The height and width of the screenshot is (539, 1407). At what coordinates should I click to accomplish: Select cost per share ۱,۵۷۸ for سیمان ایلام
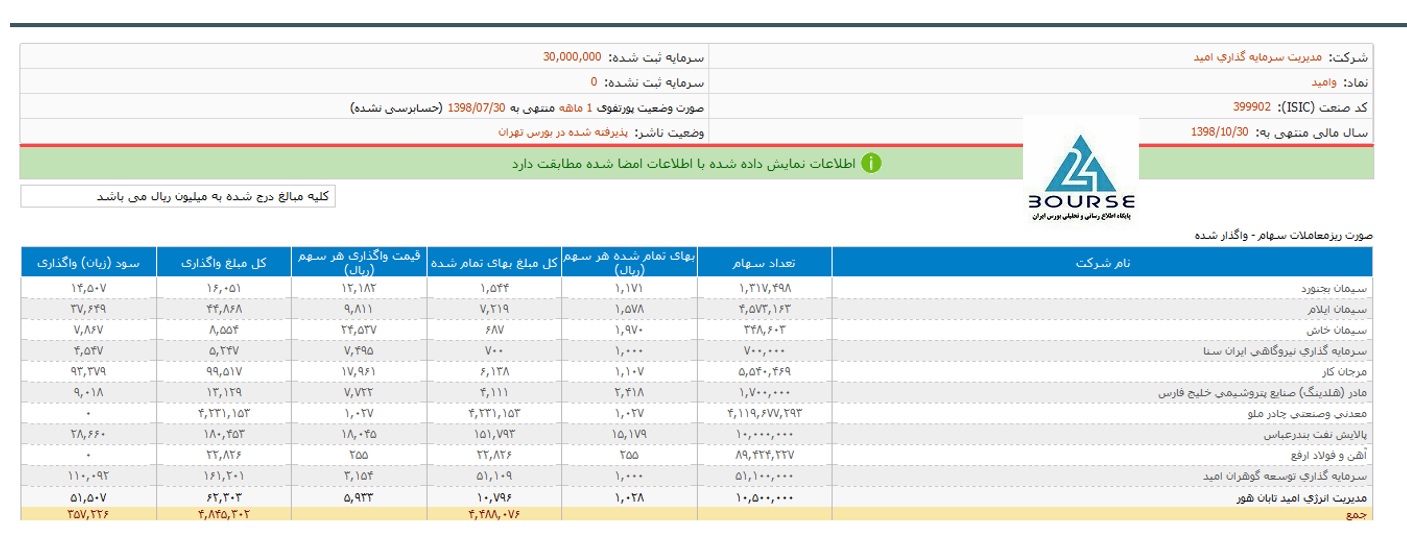click(629, 309)
